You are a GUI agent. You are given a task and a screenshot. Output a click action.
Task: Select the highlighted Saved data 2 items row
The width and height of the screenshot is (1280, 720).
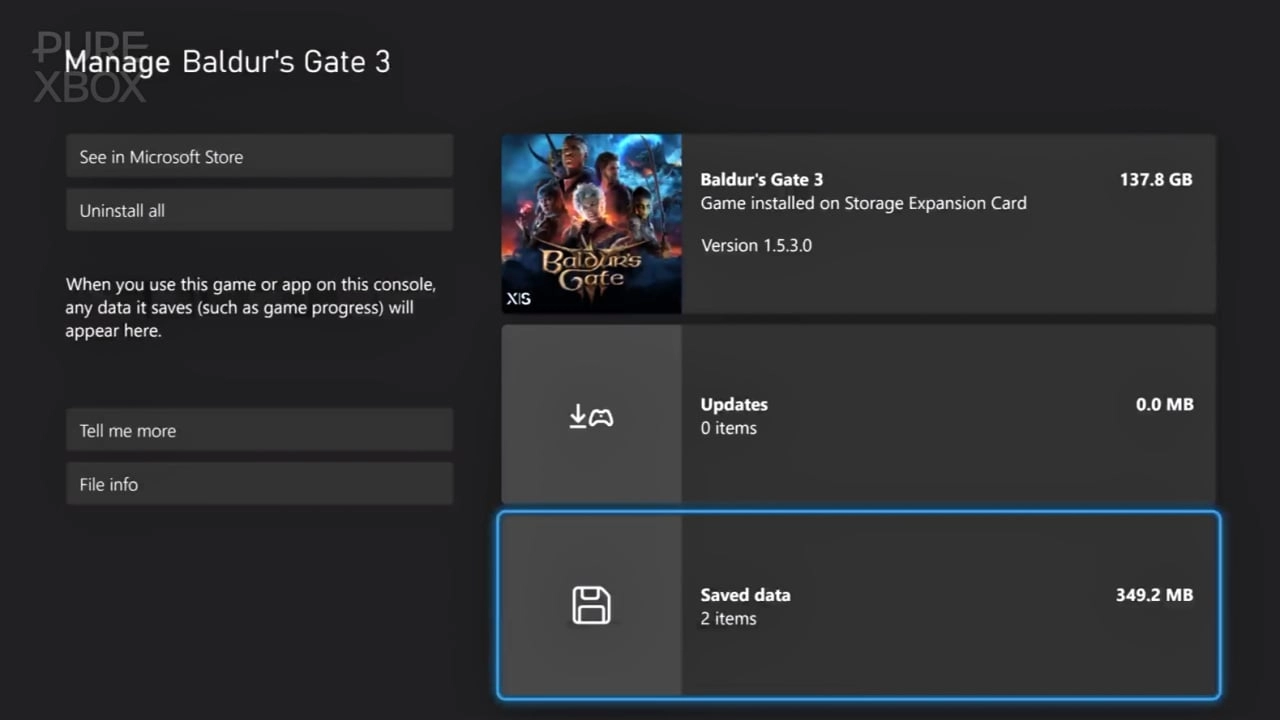click(x=858, y=605)
